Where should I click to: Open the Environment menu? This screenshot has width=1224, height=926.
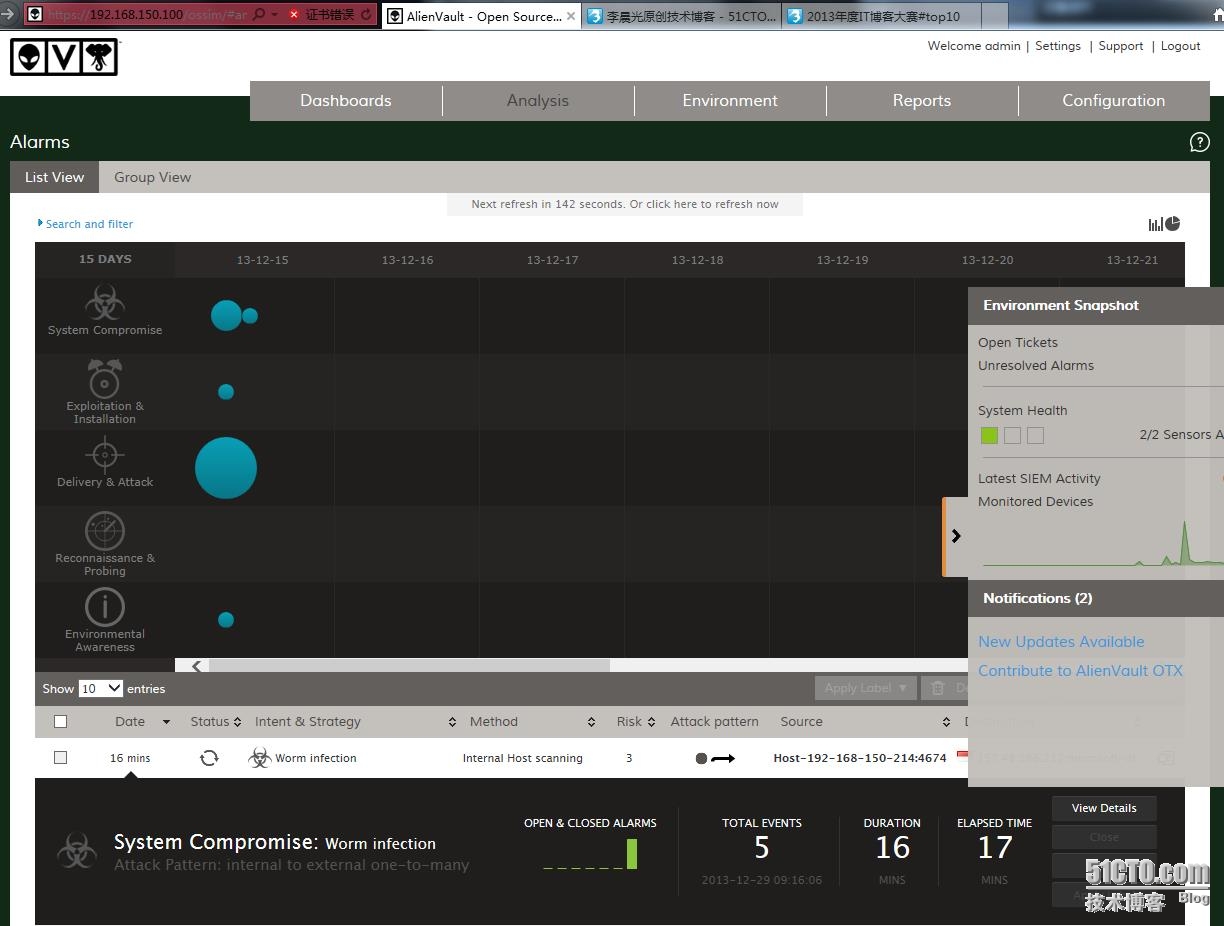pos(730,100)
